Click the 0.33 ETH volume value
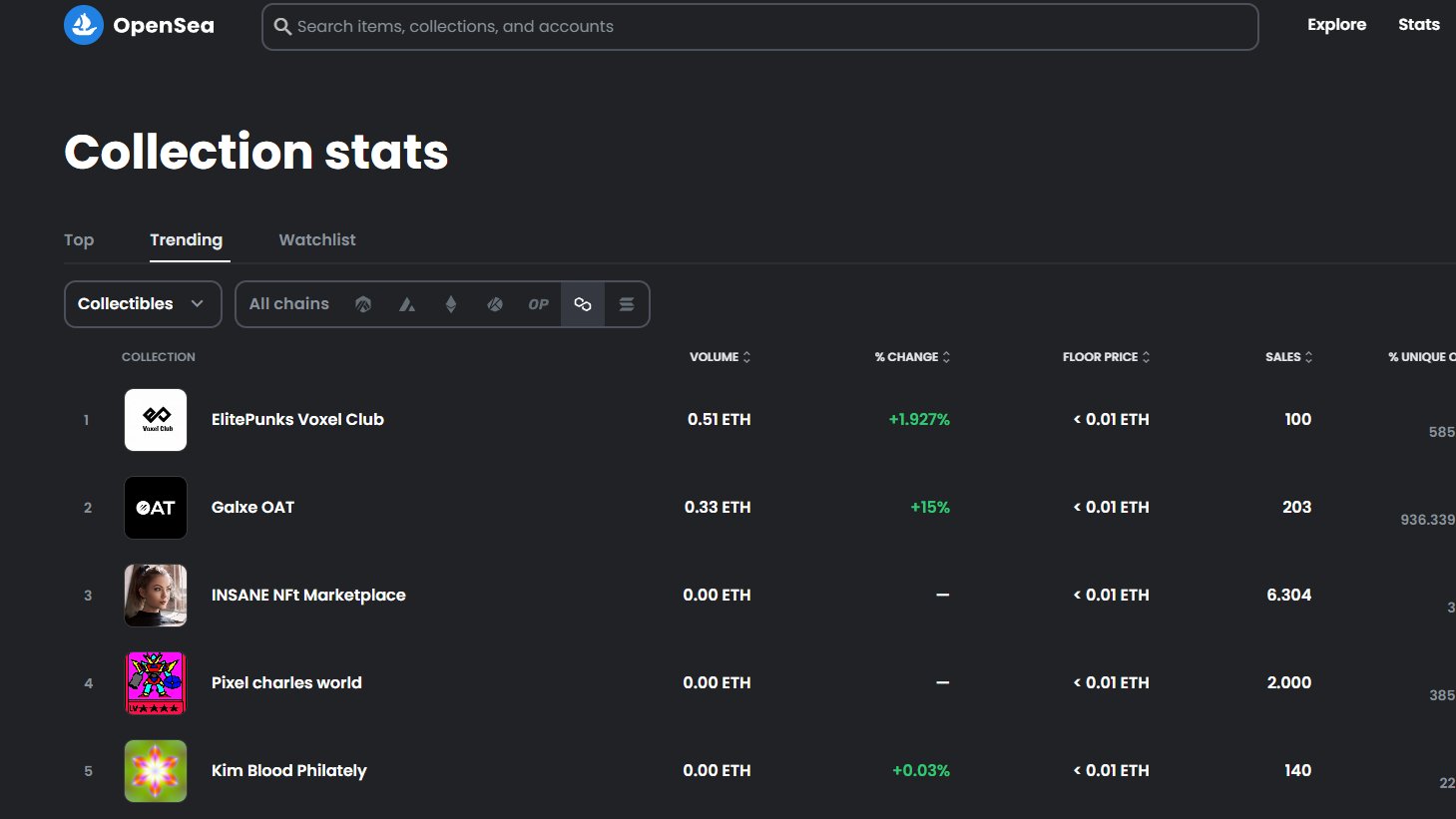Screen dimensions: 1456x819 coord(718,508)
